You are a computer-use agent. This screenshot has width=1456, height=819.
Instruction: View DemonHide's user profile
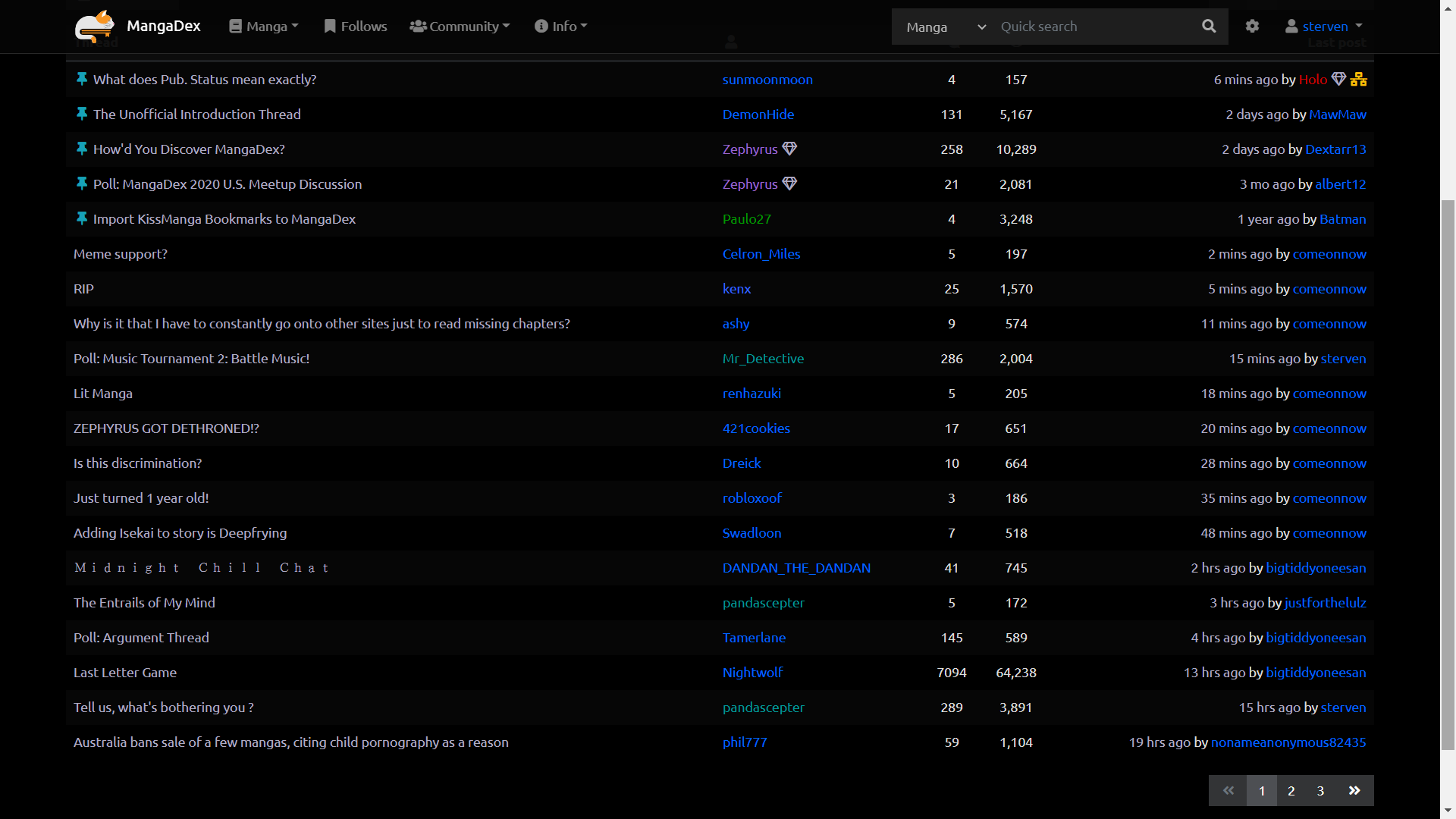pyautogui.click(x=758, y=114)
